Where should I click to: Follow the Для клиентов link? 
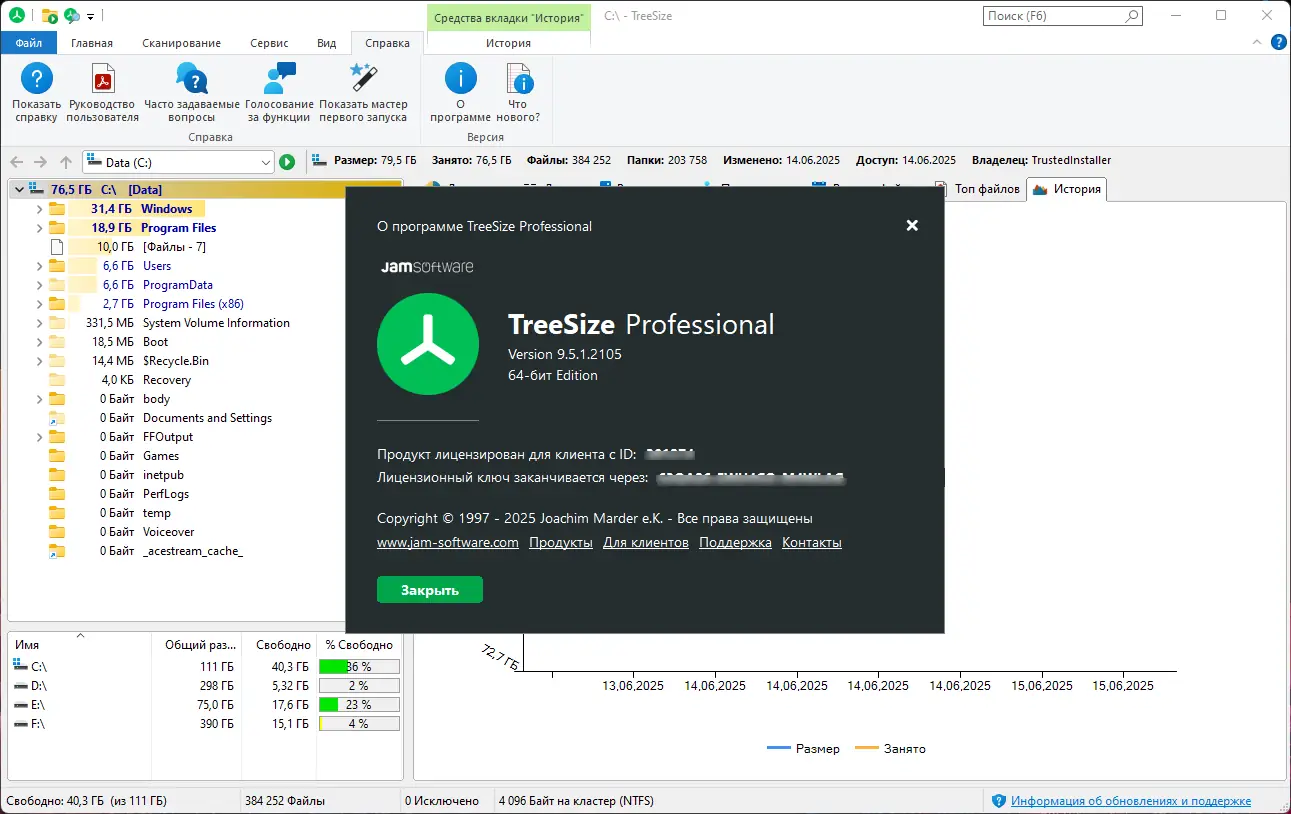coord(646,543)
